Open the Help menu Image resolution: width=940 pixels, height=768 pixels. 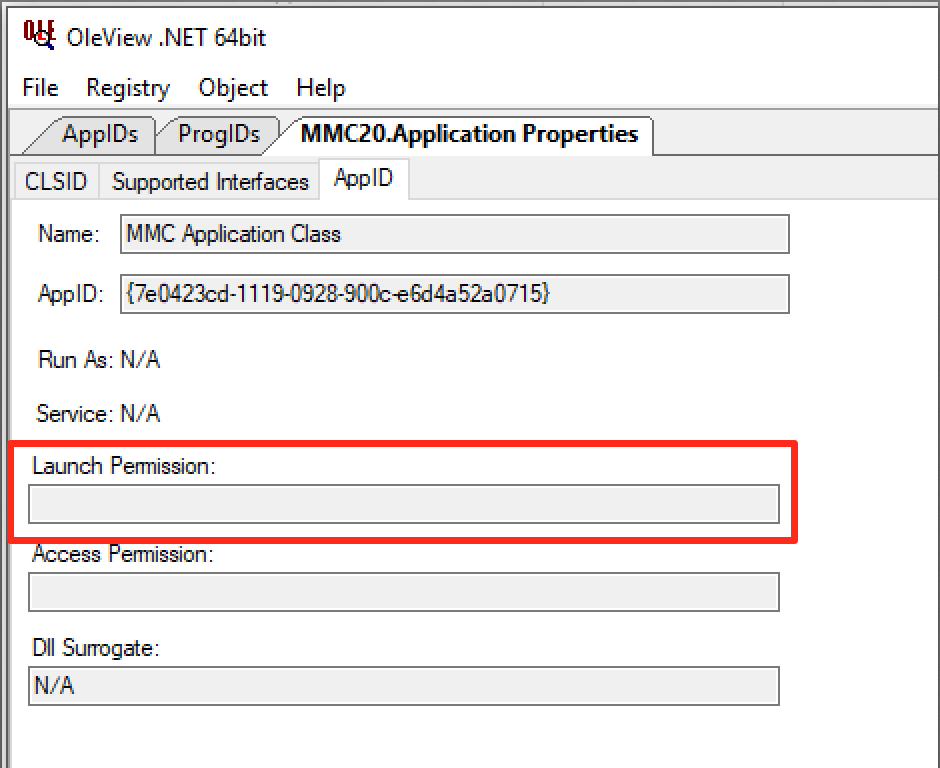pos(321,88)
